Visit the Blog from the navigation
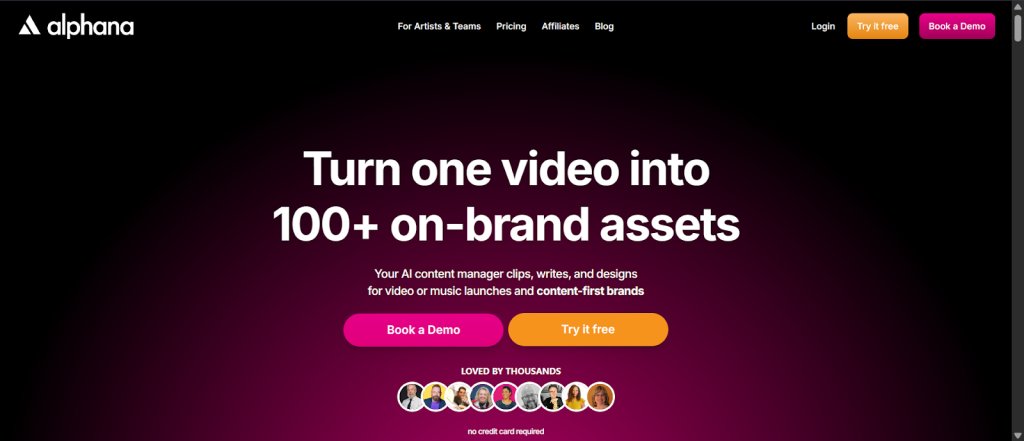 (604, 27)
